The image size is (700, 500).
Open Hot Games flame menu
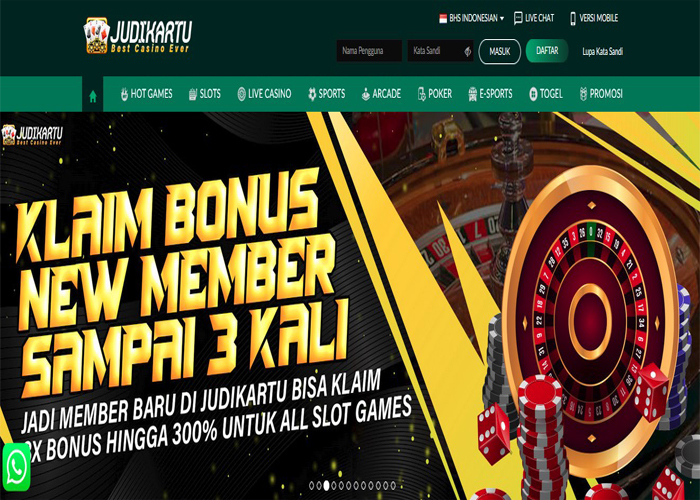(146, 94)
